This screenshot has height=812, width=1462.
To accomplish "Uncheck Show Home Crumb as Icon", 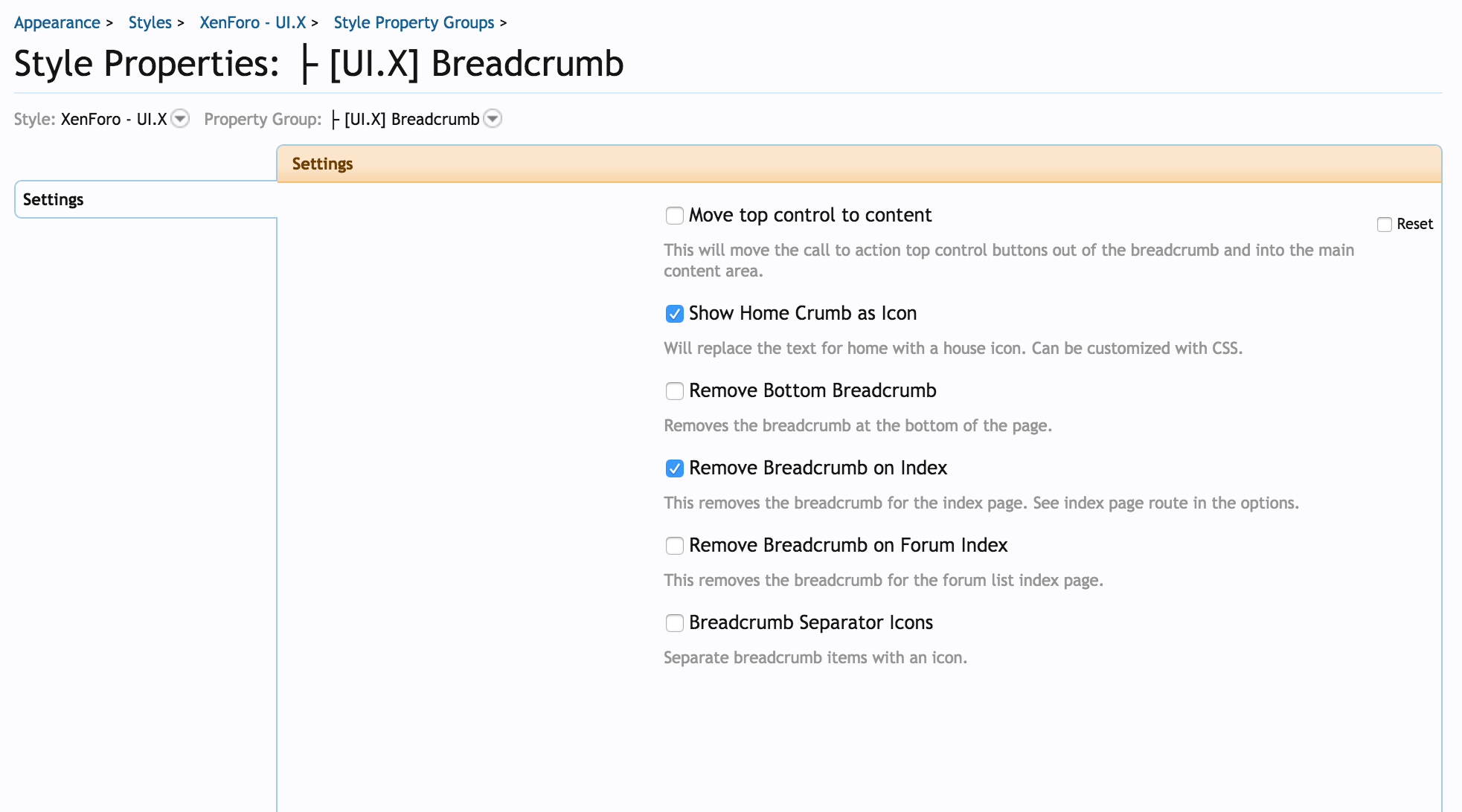I will pyautogui.click(x=675, y=314).
